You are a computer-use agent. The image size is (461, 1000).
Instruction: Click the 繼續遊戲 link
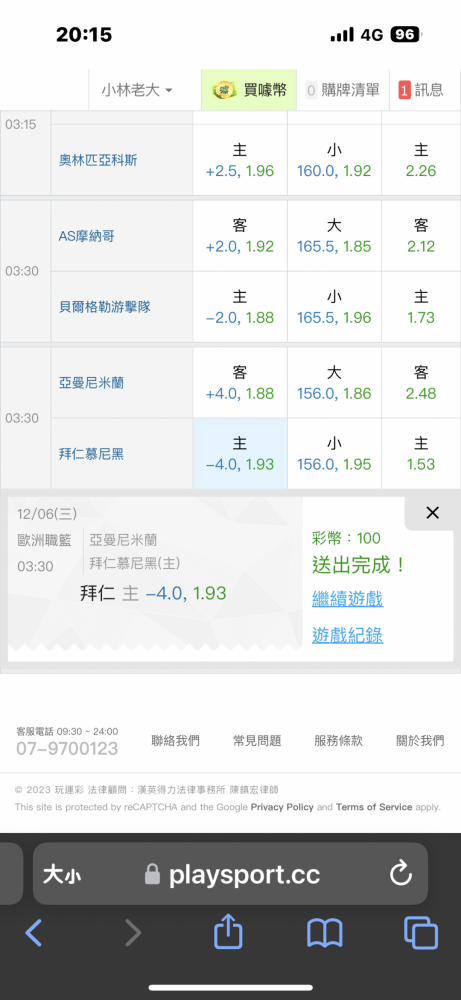coord(348,599)
